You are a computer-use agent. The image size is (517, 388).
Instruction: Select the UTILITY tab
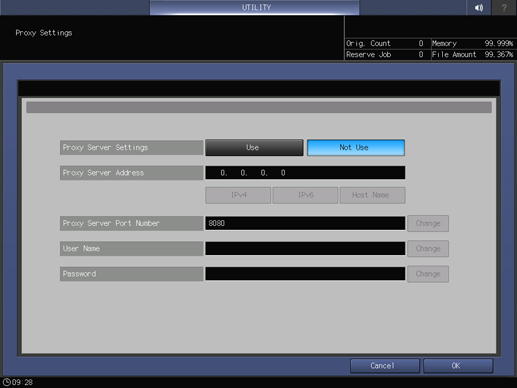point(255,7)
